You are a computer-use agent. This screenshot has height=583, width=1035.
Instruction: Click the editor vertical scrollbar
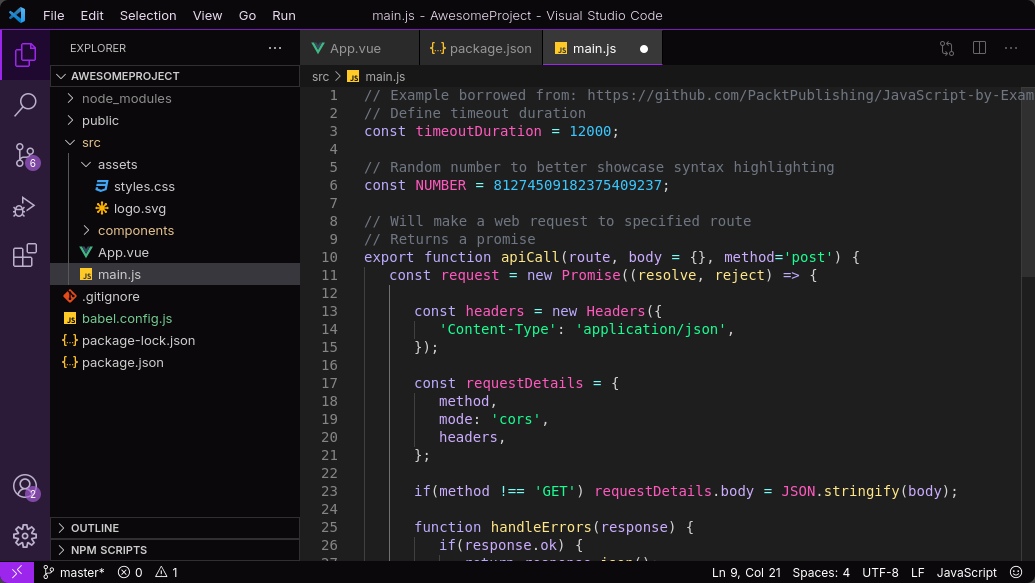pyautogui.click(x=1028, y=182)
